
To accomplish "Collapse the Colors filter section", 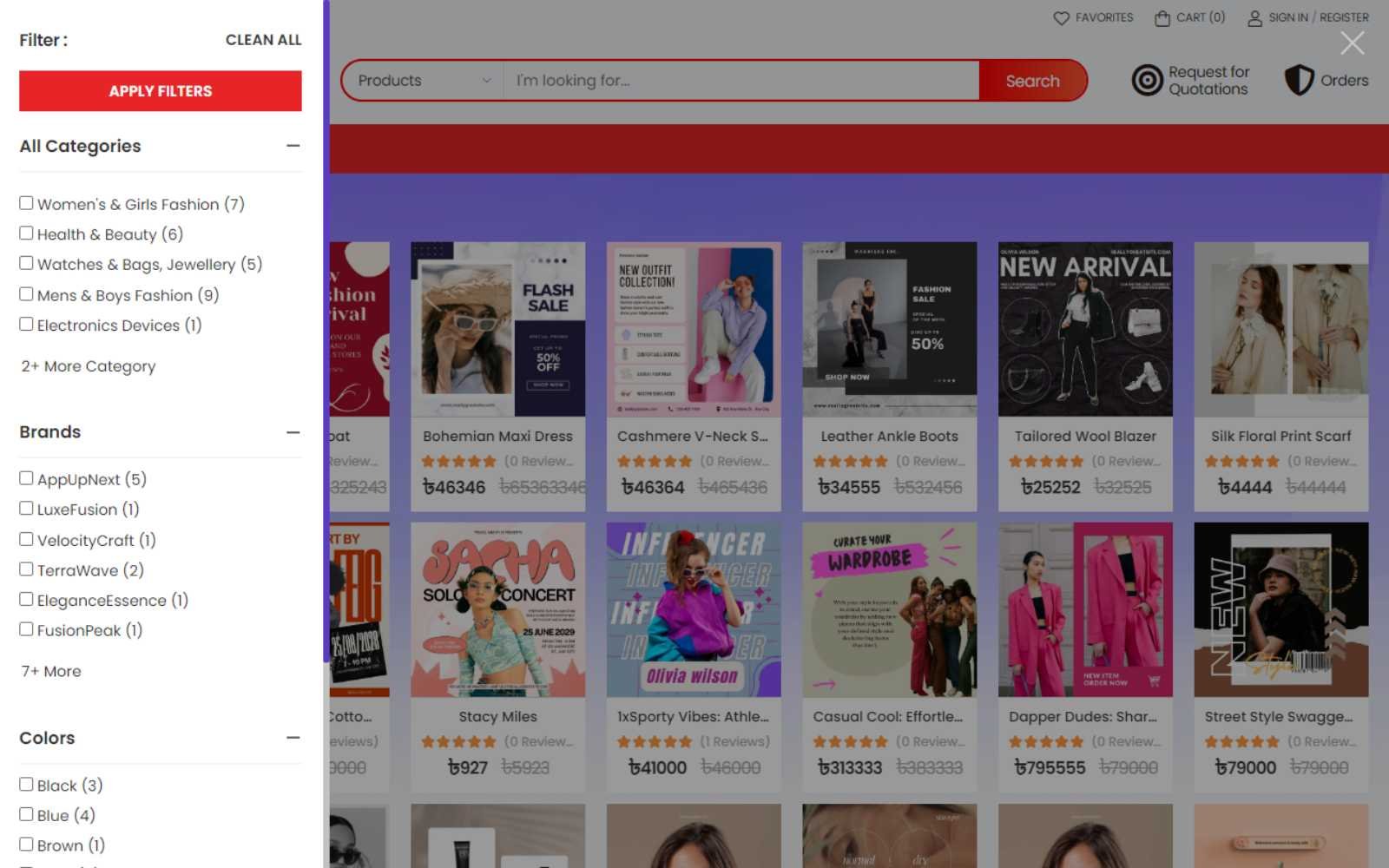I will click(293, 738).
